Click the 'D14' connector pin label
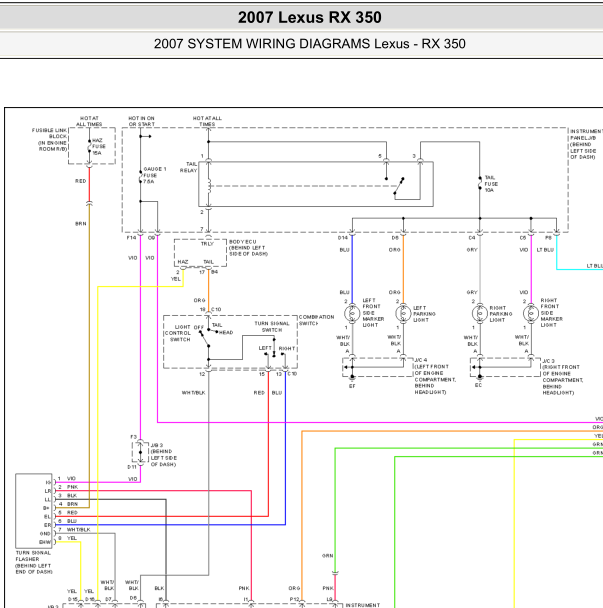The height and width of the screenshot is (608, 603). tap(343, 238)
